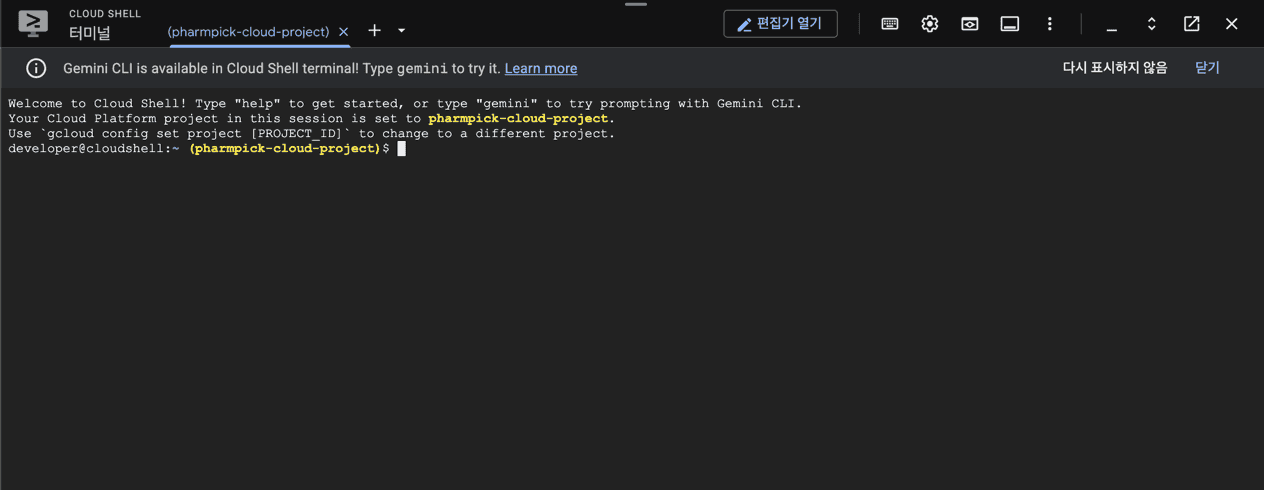Open the virtual keyboard icon
The height and width of the screenshot is (490, 1264).
pos(890,24)
